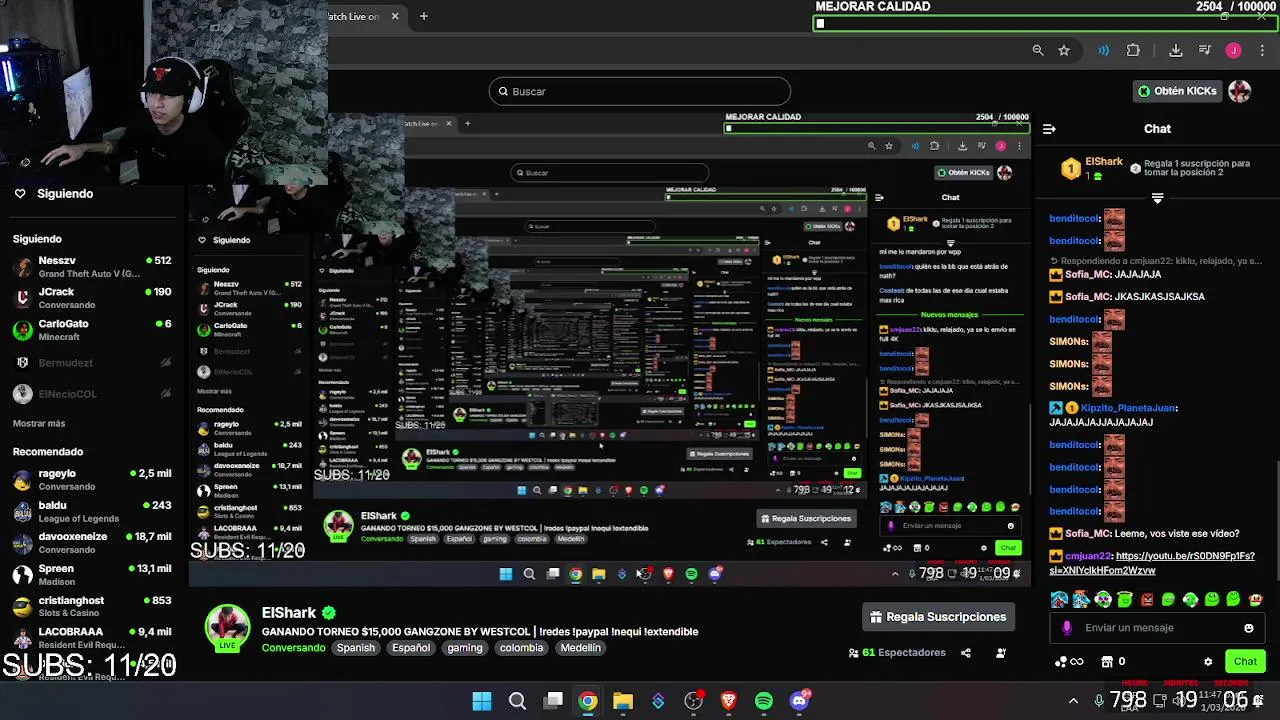Click the purple microphone icon in the largest chat input

(1067, 628)
